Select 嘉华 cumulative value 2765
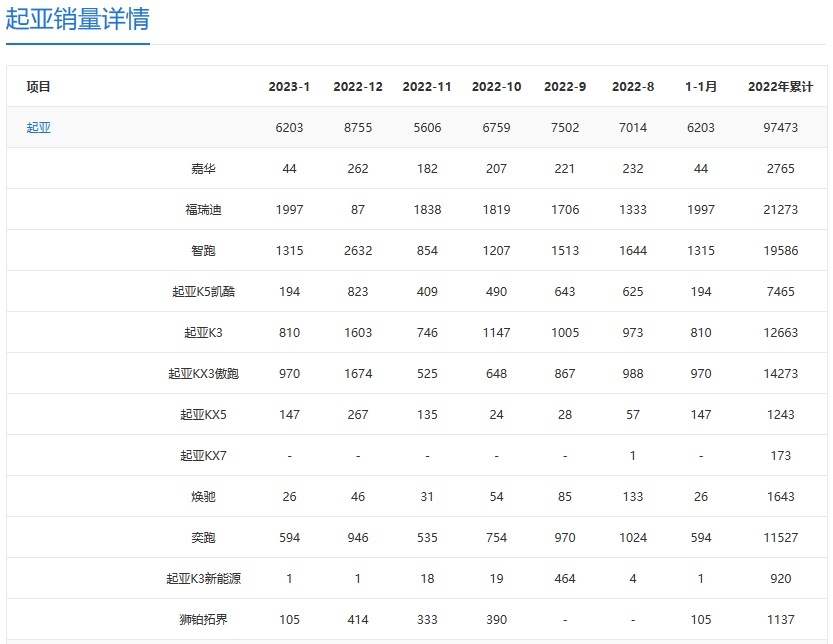The image size is (833, 644). click(780, 168)
